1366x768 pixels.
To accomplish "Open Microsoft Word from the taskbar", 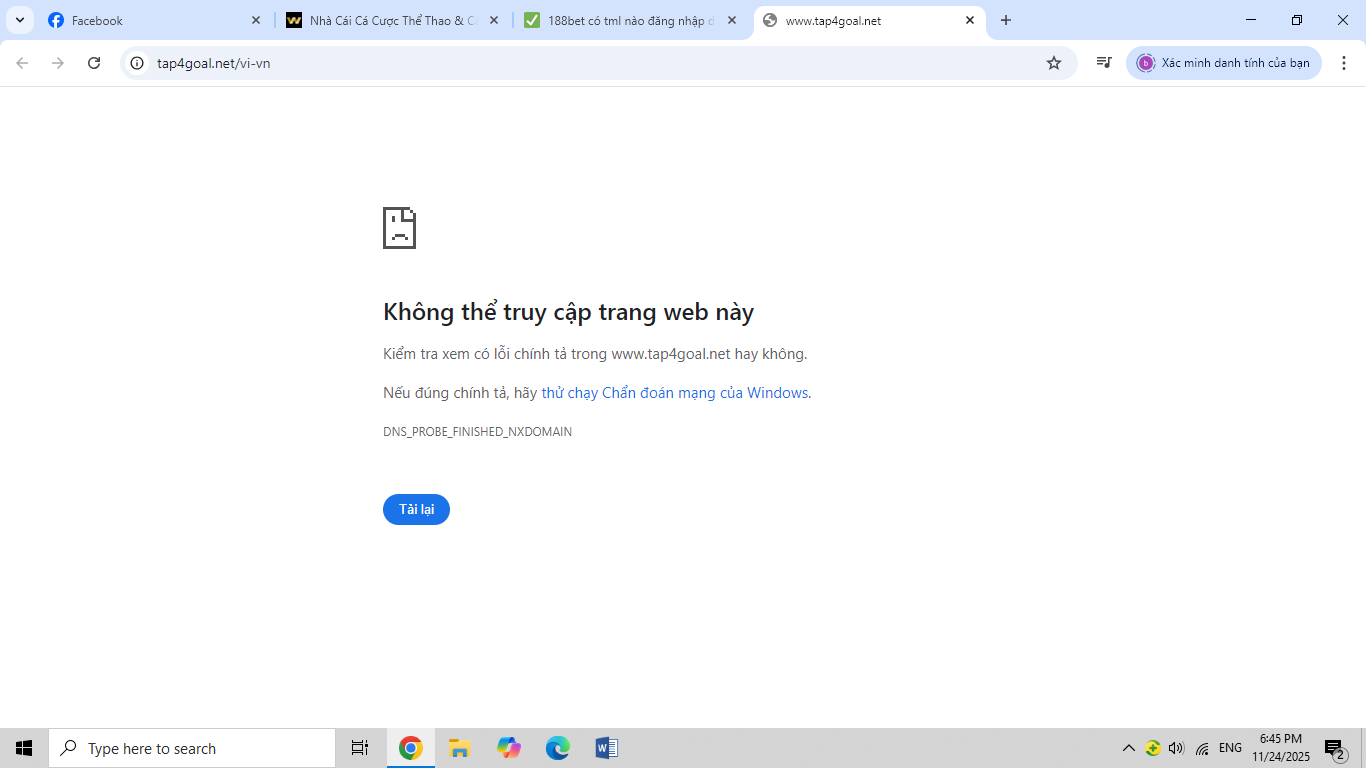I will click(606, 748).
